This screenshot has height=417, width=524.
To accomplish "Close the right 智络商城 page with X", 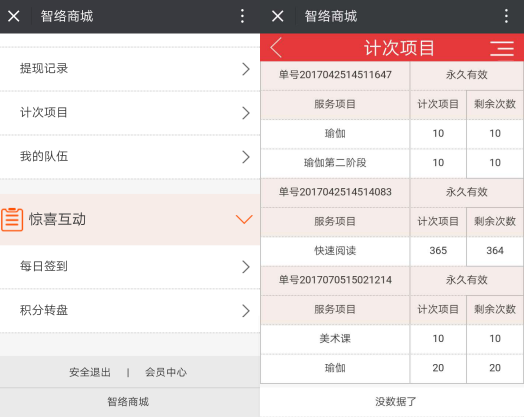I will point(278,16).
